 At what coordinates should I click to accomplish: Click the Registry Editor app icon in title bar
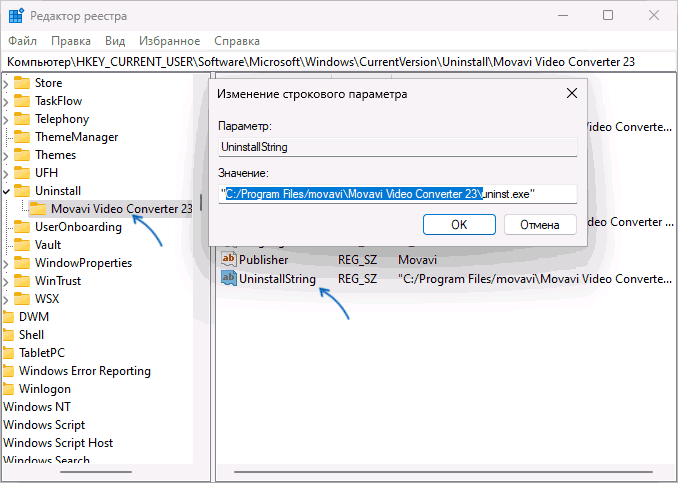point(16,16)
